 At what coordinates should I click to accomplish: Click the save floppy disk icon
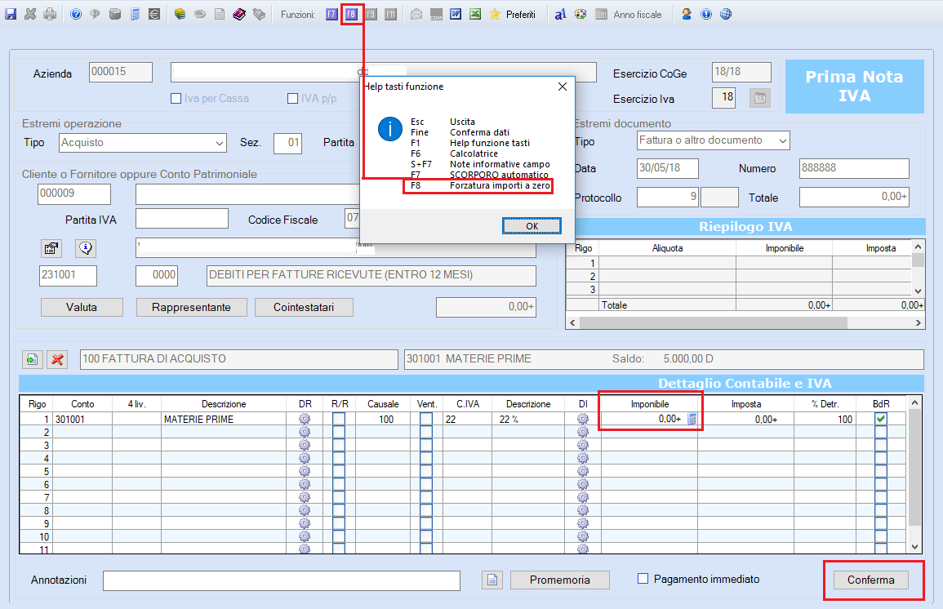point(11,14)
